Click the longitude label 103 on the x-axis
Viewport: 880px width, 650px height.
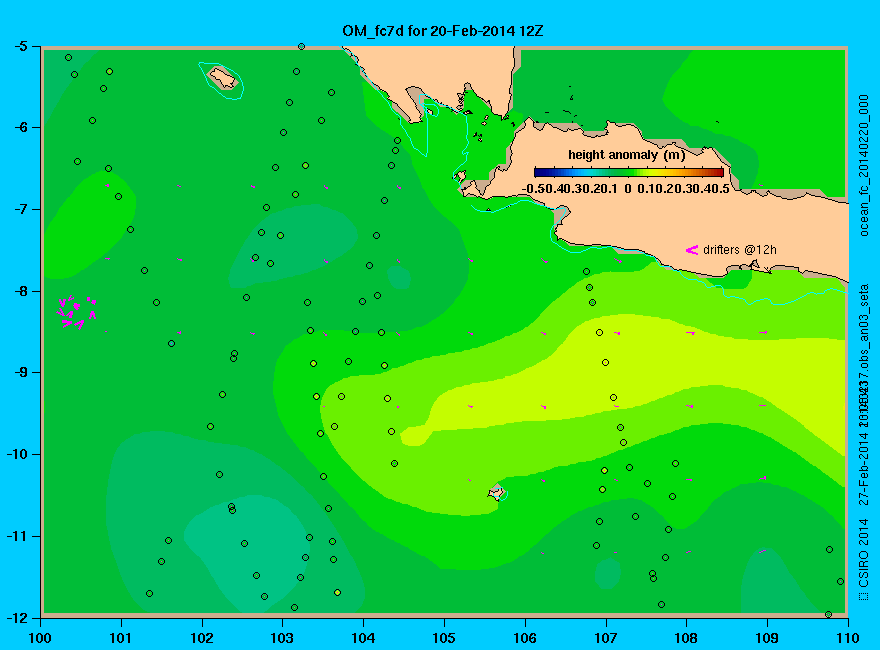point(282,638)
